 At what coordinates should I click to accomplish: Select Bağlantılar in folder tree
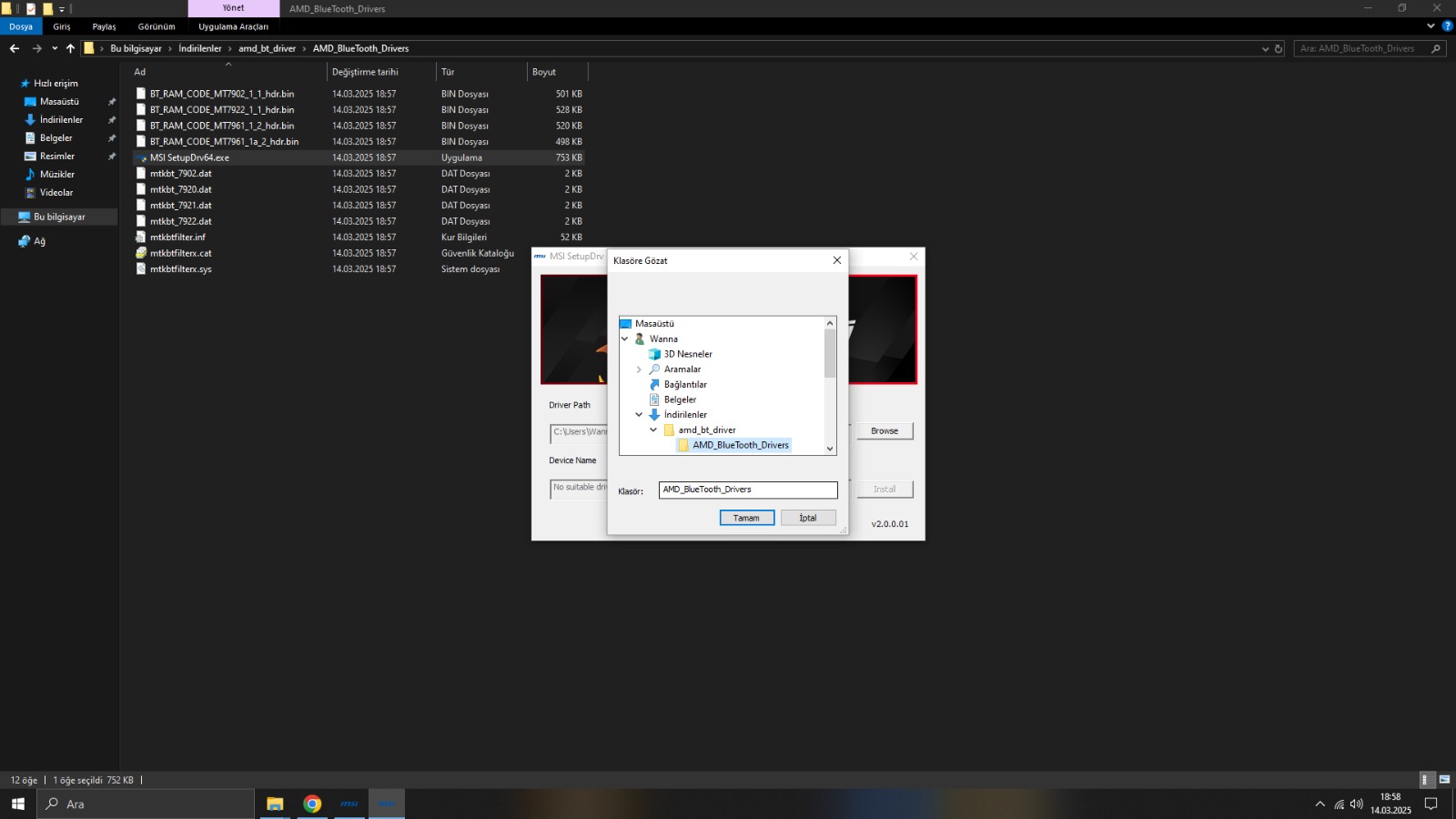click(x=685, y=384)
